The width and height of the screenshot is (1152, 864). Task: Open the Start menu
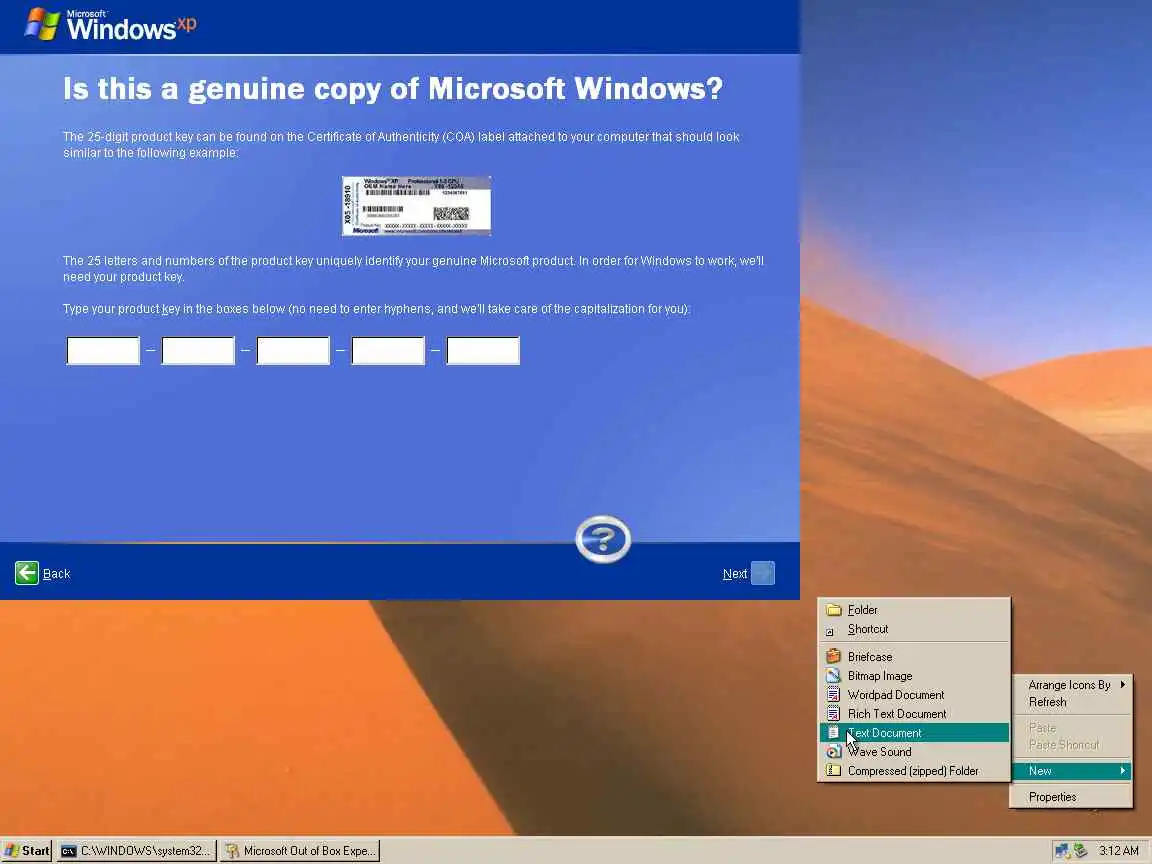pos(27,851)
